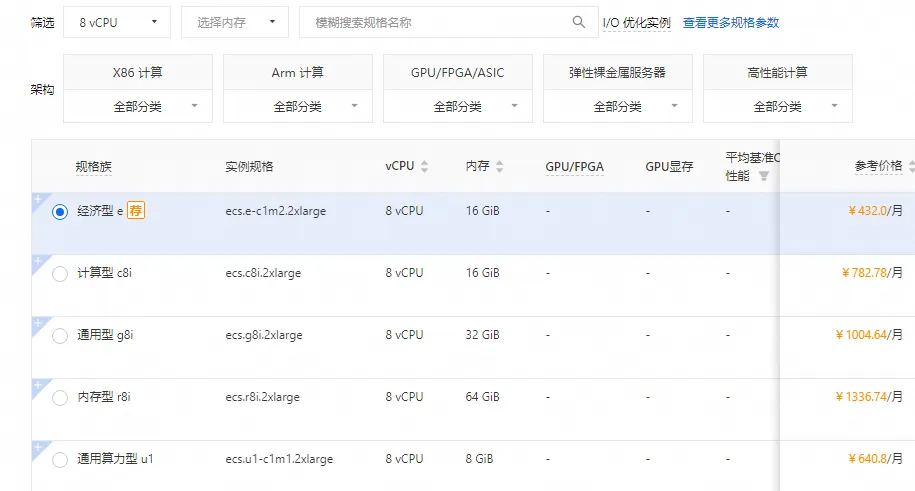Screen dimensions: 915x491
Task: Click the ecs.r8i.2xlarge spec cell
Action: click(x=263, y=396)
